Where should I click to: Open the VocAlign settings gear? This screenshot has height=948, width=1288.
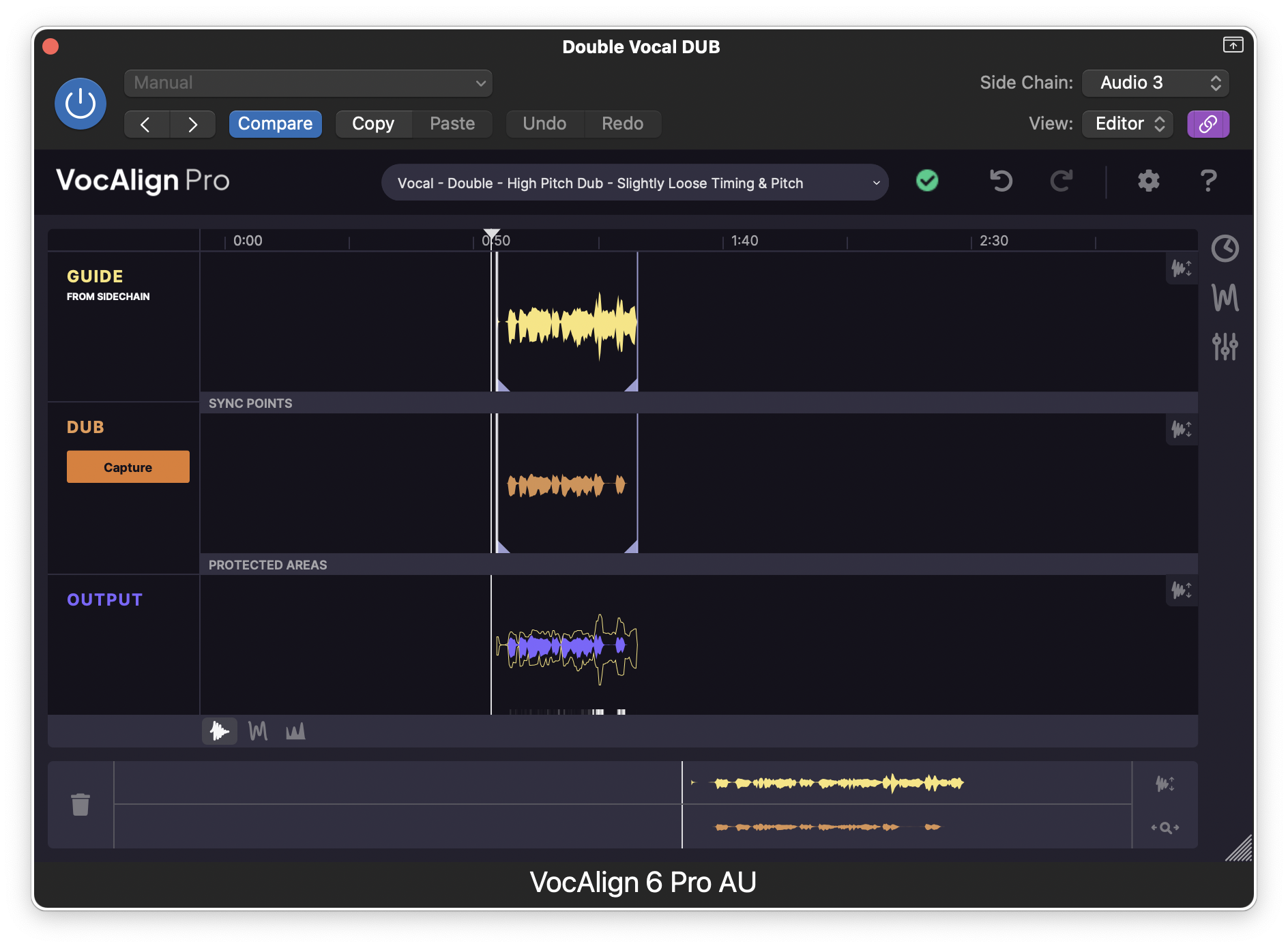click(x=1148, y=181)
